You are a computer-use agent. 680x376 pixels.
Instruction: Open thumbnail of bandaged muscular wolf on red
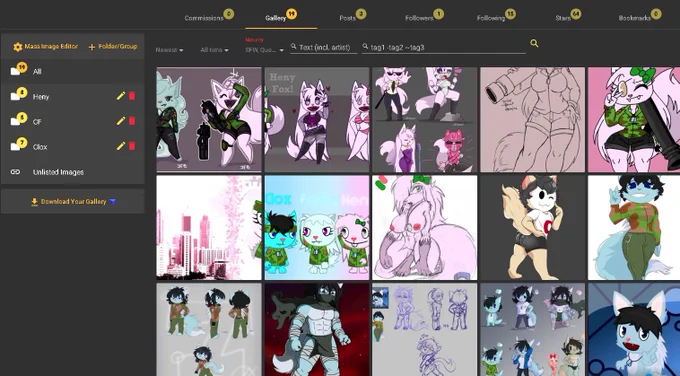317,330
